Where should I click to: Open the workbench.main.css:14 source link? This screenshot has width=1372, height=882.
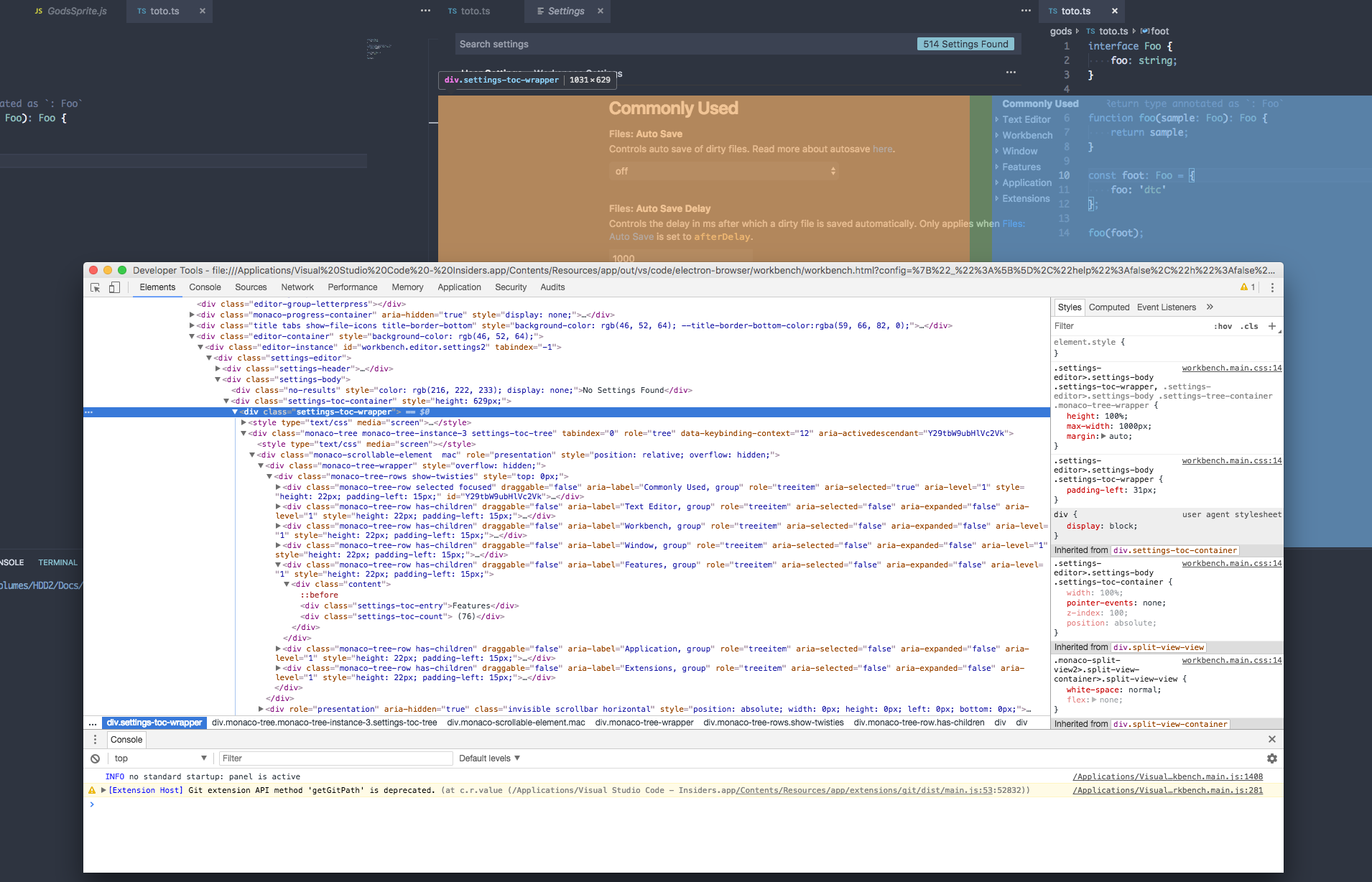[x=1232, y=368]
